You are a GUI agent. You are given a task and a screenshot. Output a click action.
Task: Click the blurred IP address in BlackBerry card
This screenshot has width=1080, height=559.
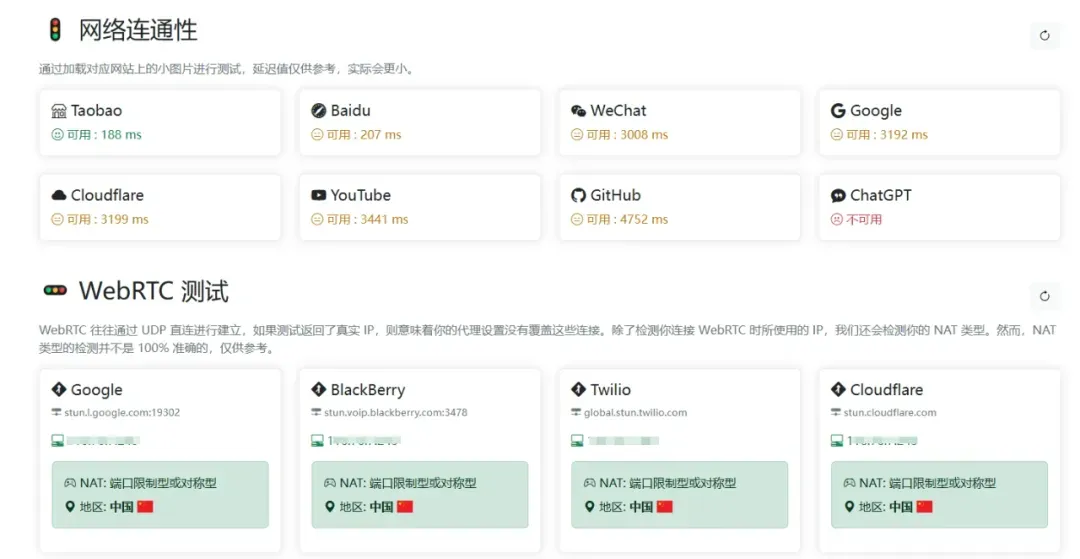point(364,441)
